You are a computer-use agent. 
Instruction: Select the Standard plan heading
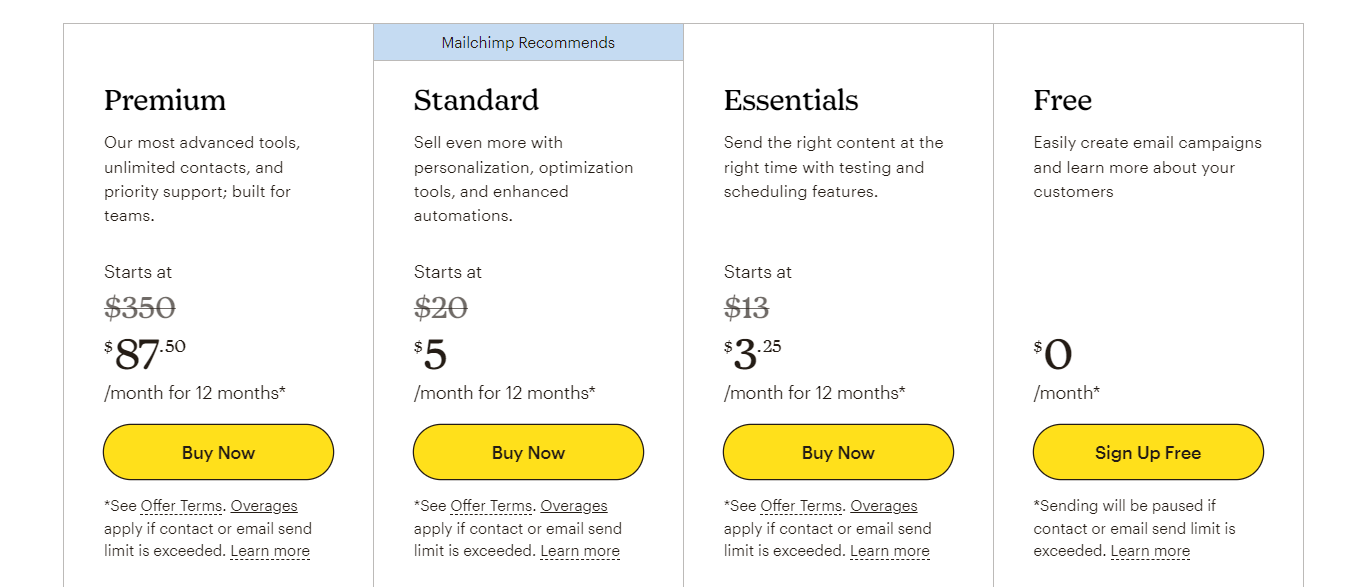(476, 100)
